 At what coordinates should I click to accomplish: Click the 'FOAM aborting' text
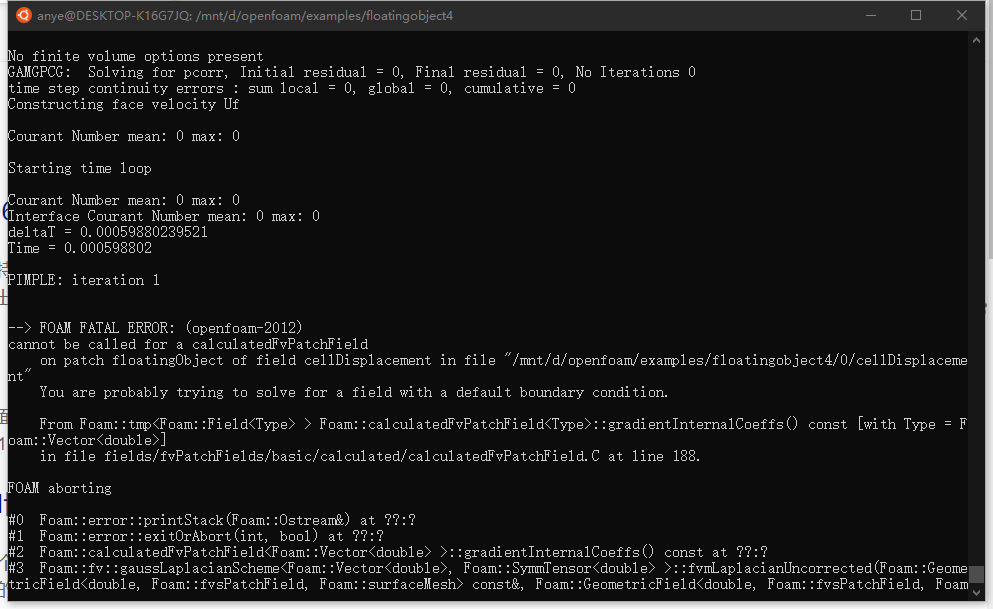point(60,488)
